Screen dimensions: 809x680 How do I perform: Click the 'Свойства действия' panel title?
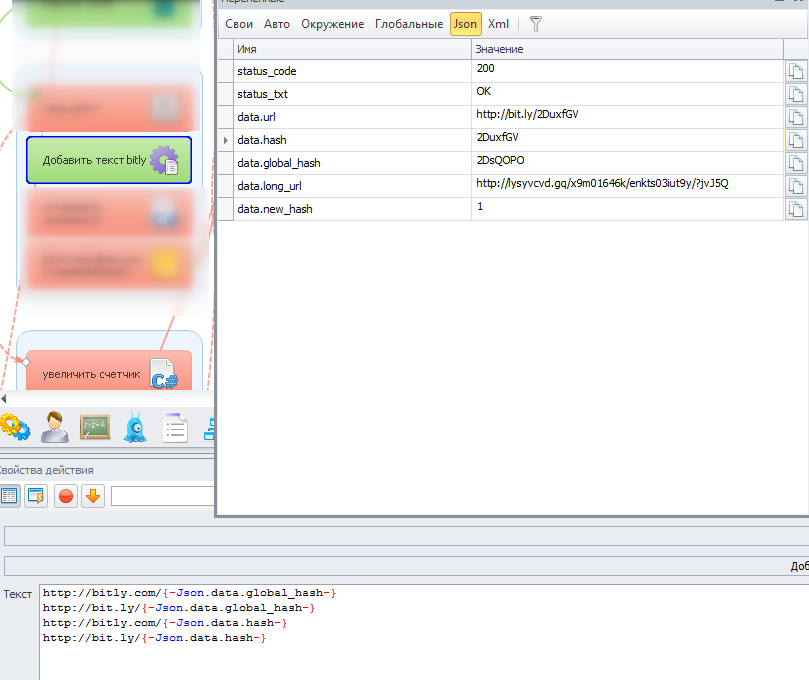coord(46,470)
